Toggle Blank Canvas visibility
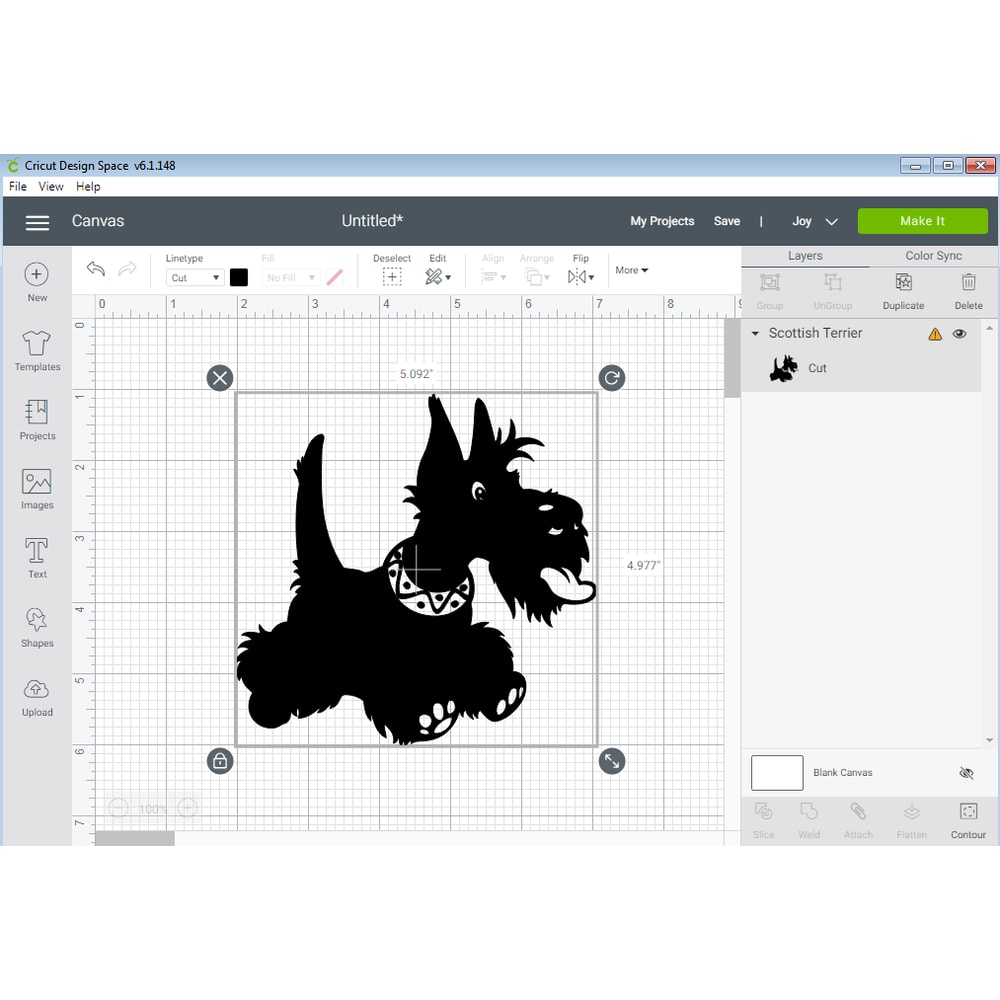Viewport: 1000px width, 1000px height. coord(965,772)
